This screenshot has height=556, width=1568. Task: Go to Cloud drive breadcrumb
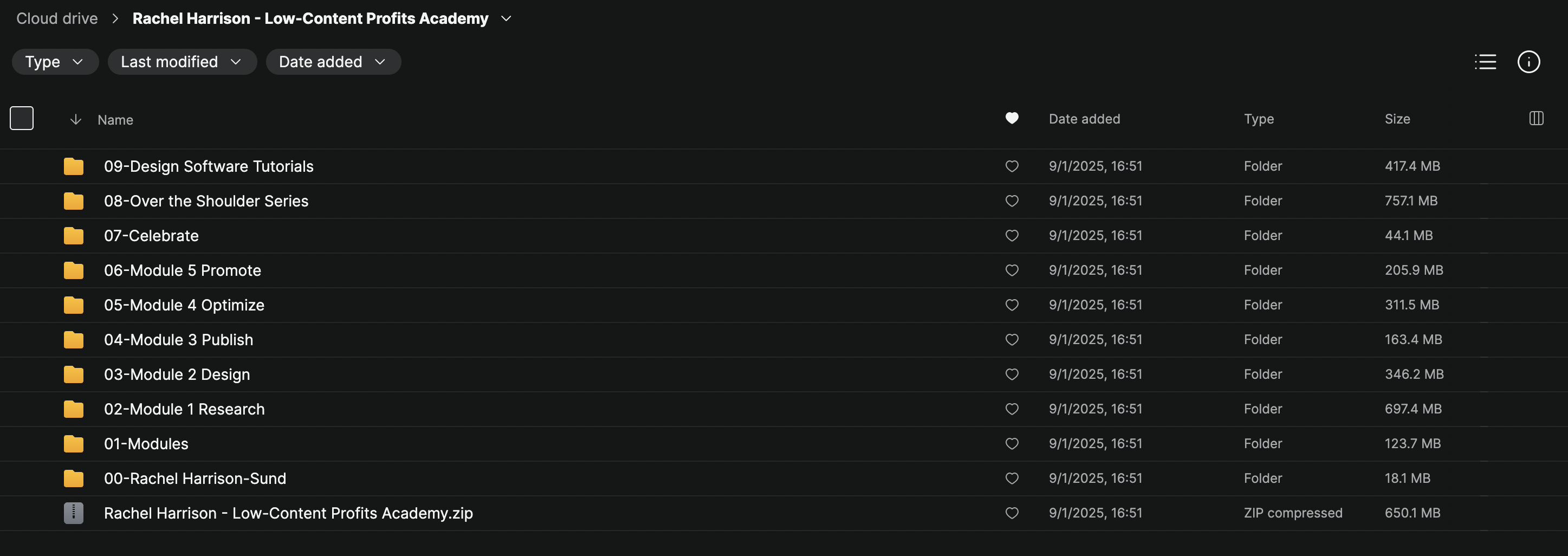tap(56, 19)
